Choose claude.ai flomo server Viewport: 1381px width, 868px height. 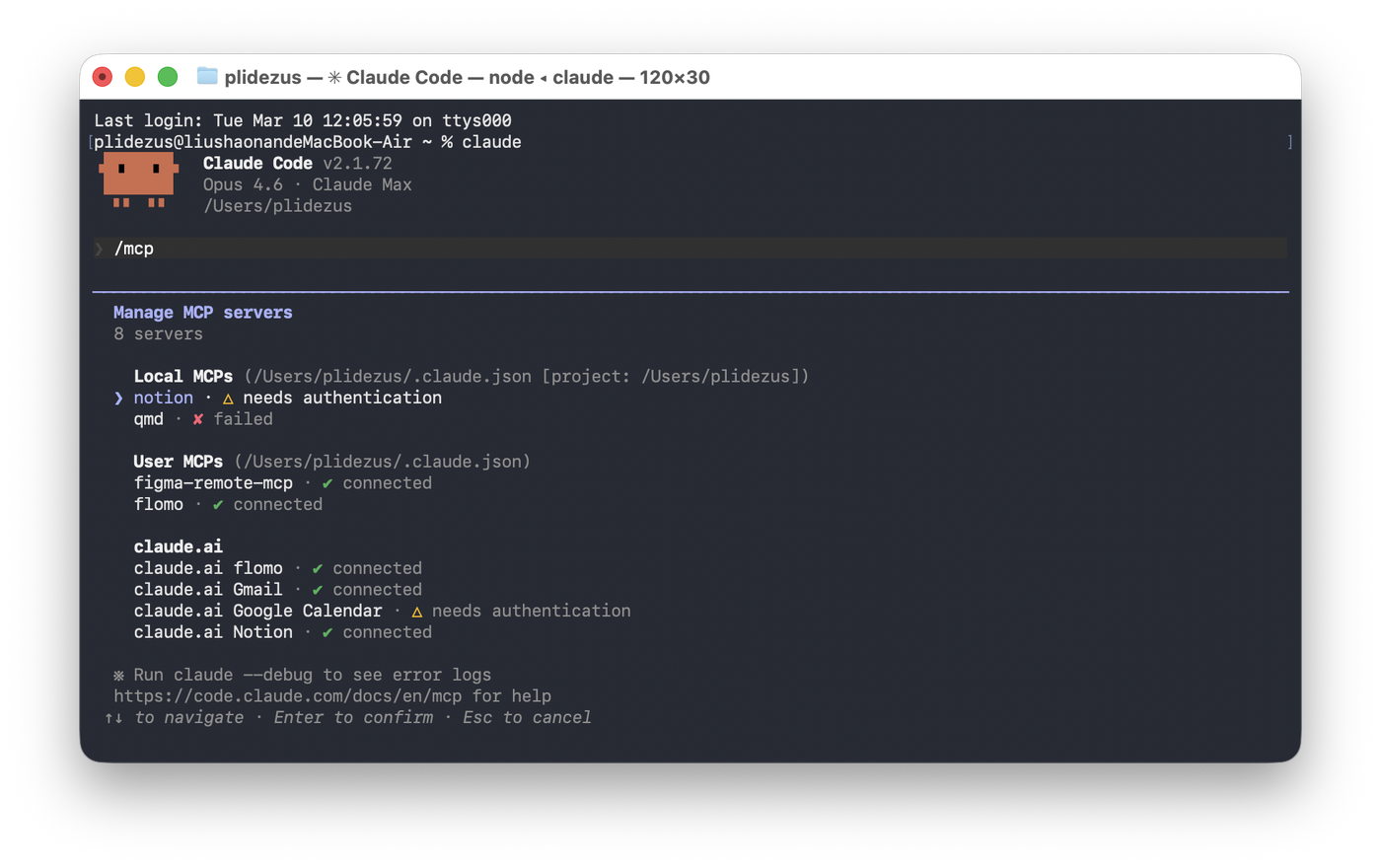click(x=208, y=568)
